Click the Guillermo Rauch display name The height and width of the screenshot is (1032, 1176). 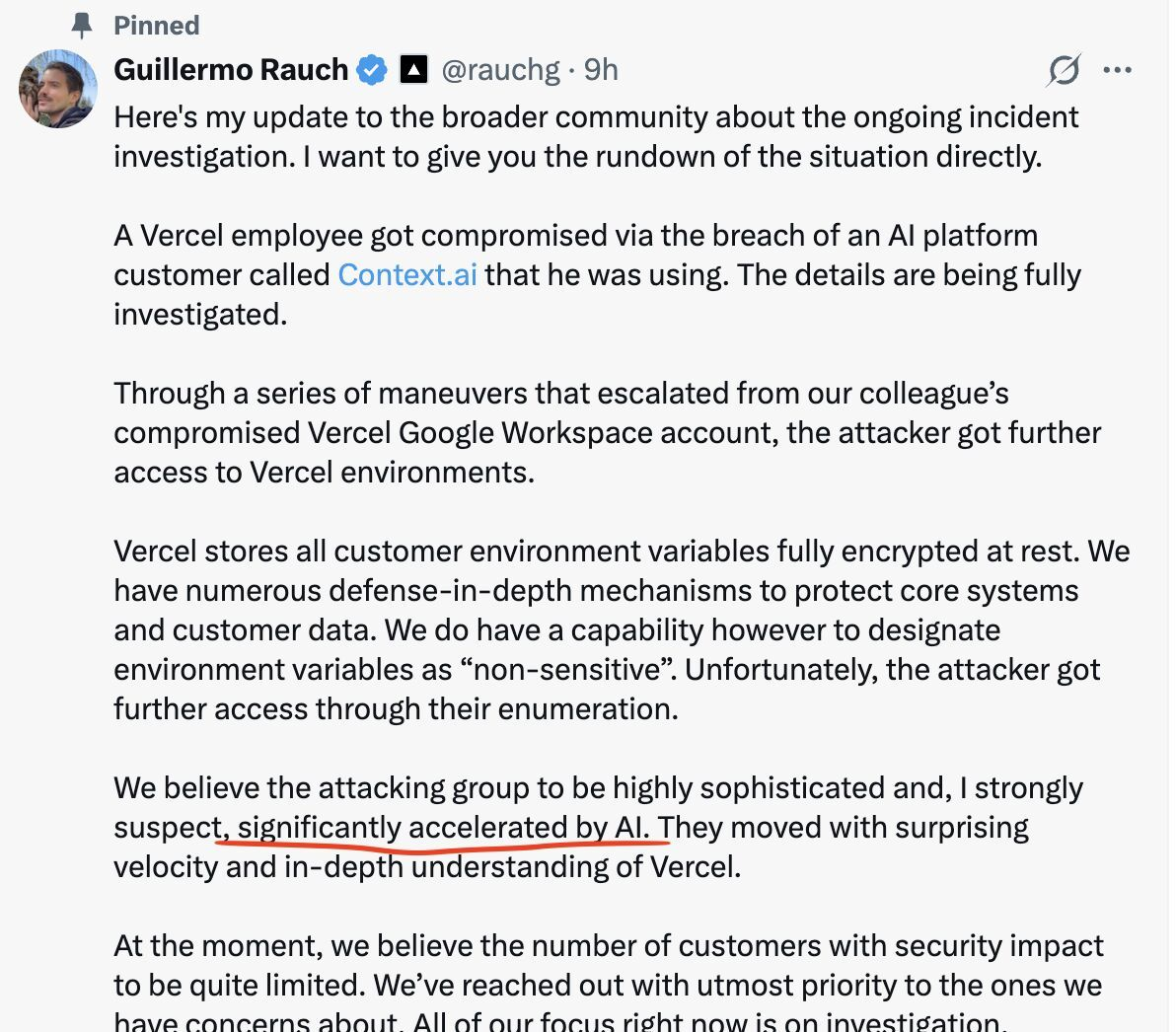point(231,70)
